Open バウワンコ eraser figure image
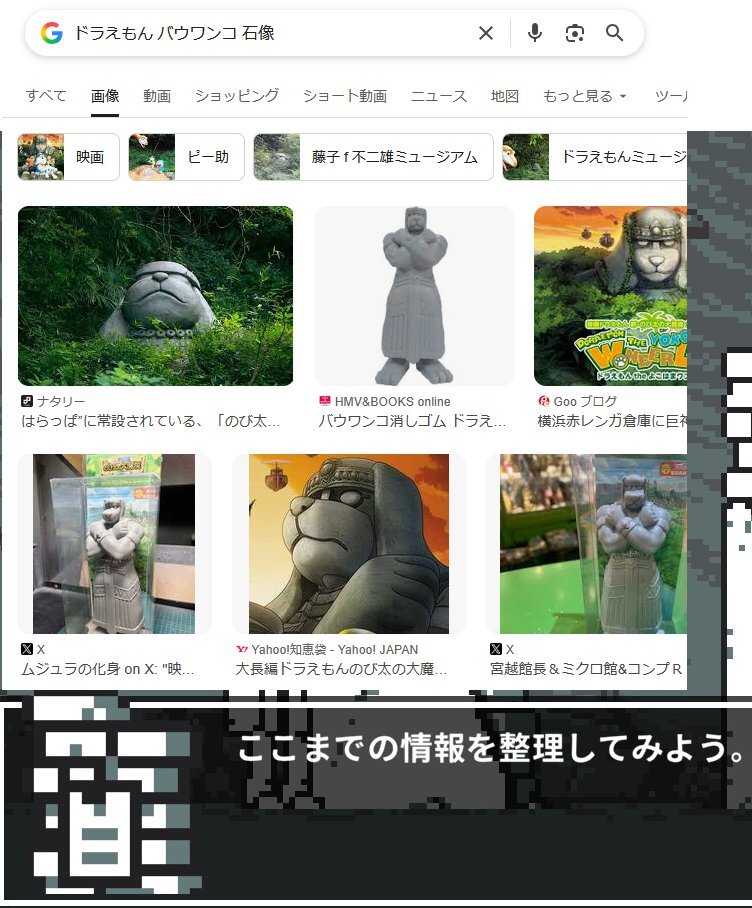The image size is (752, 908). tap(414, 295)
